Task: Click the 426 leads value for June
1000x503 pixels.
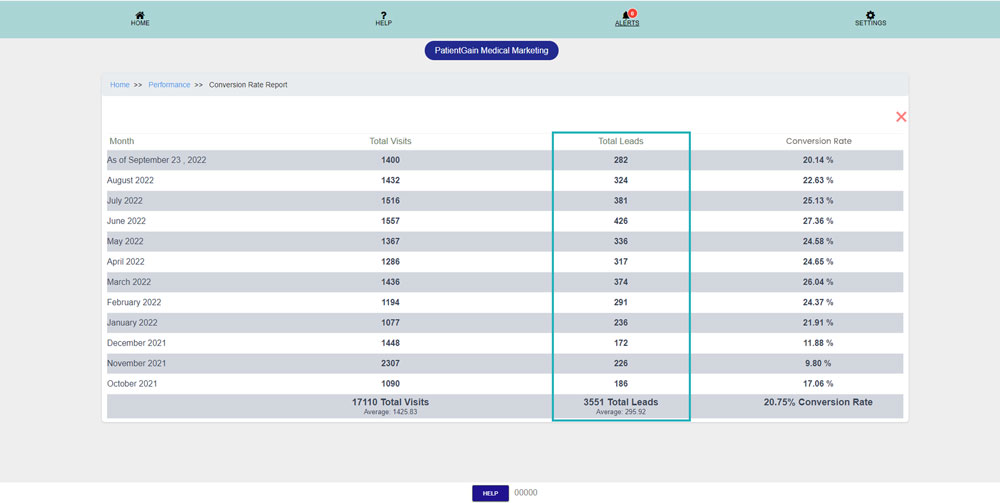Action: click(x=621, y=221)
